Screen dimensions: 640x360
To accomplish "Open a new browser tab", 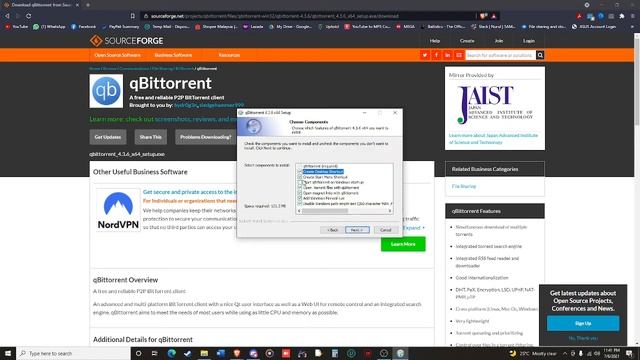I will [x=88, y=5].
